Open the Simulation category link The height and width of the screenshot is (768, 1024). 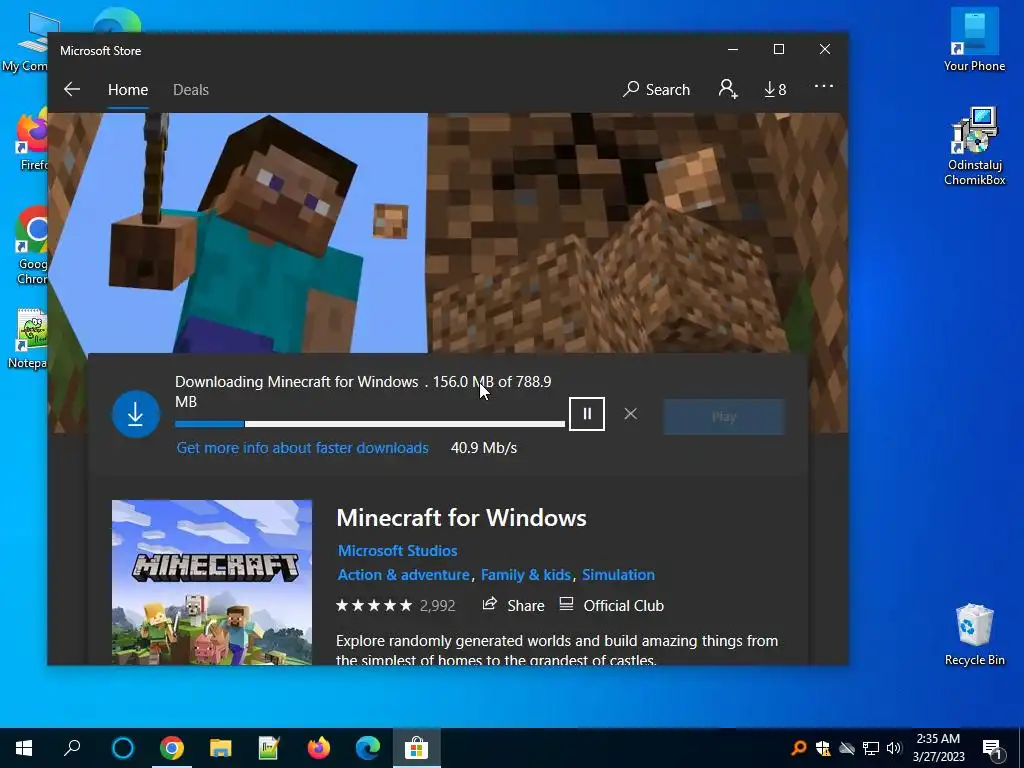618,575
